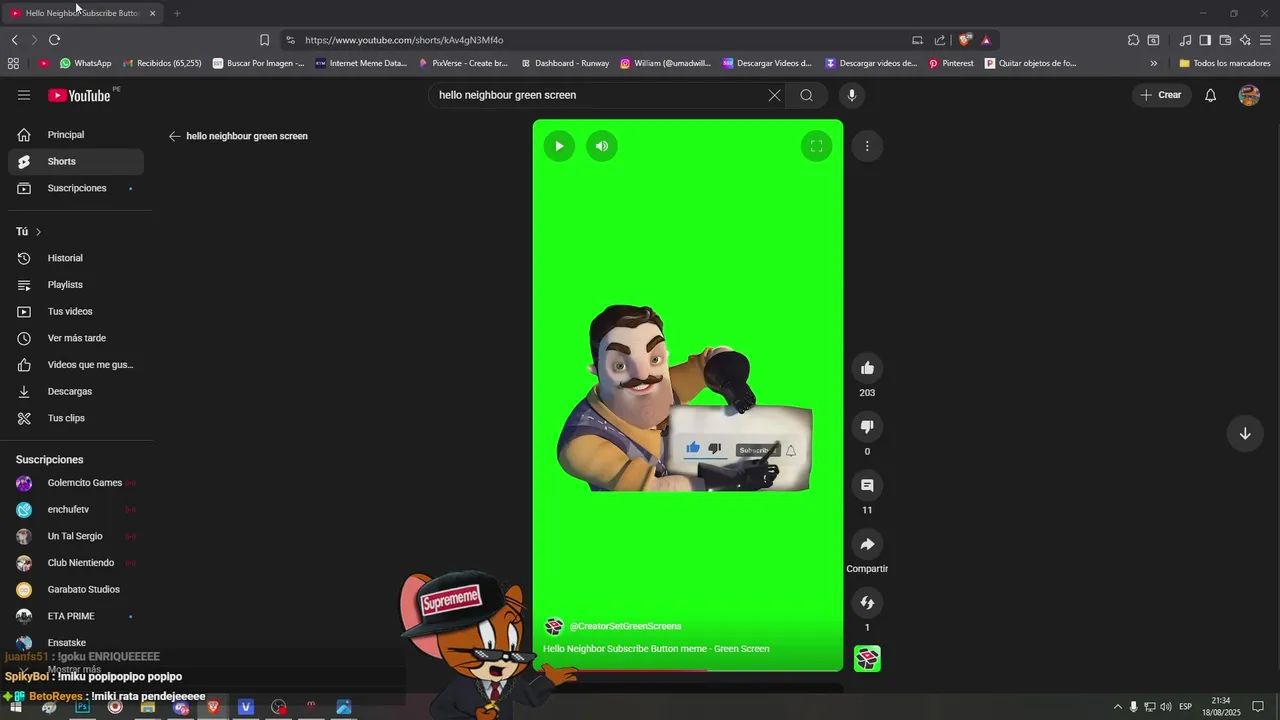This screenshot has width=1280, height=720.
Task: Open Videos que me gustan
Action: 76,365
